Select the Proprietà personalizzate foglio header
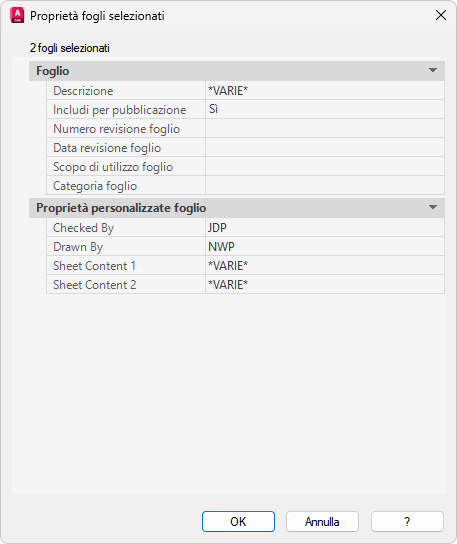The width and height of the screenshot is (457, 544). [x=237, y=208]
